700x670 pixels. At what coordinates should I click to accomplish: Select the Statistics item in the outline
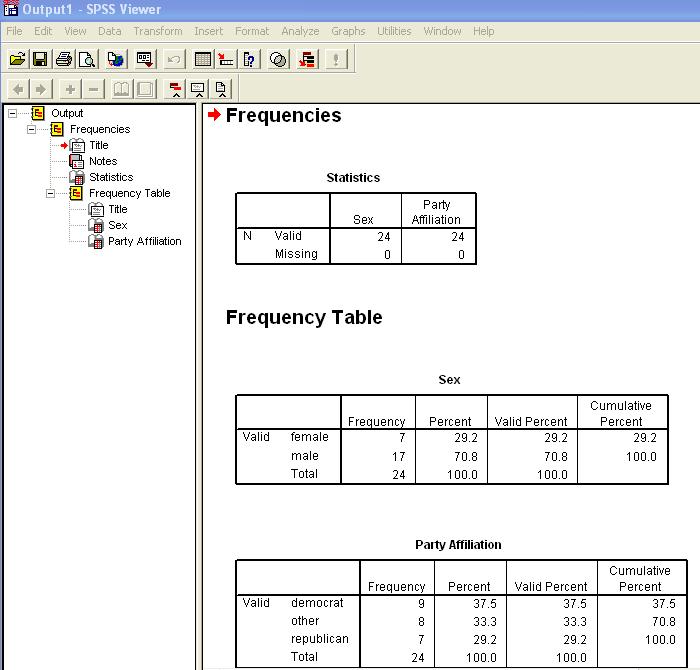tap(111, 177)
